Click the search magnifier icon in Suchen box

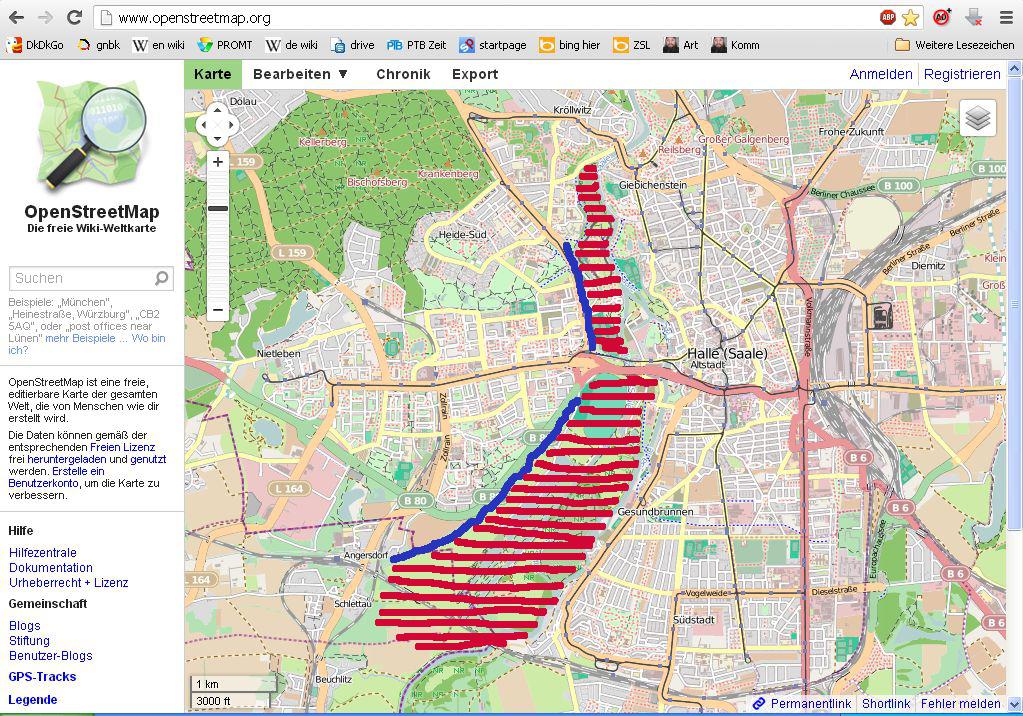click(x=162, y=278)
